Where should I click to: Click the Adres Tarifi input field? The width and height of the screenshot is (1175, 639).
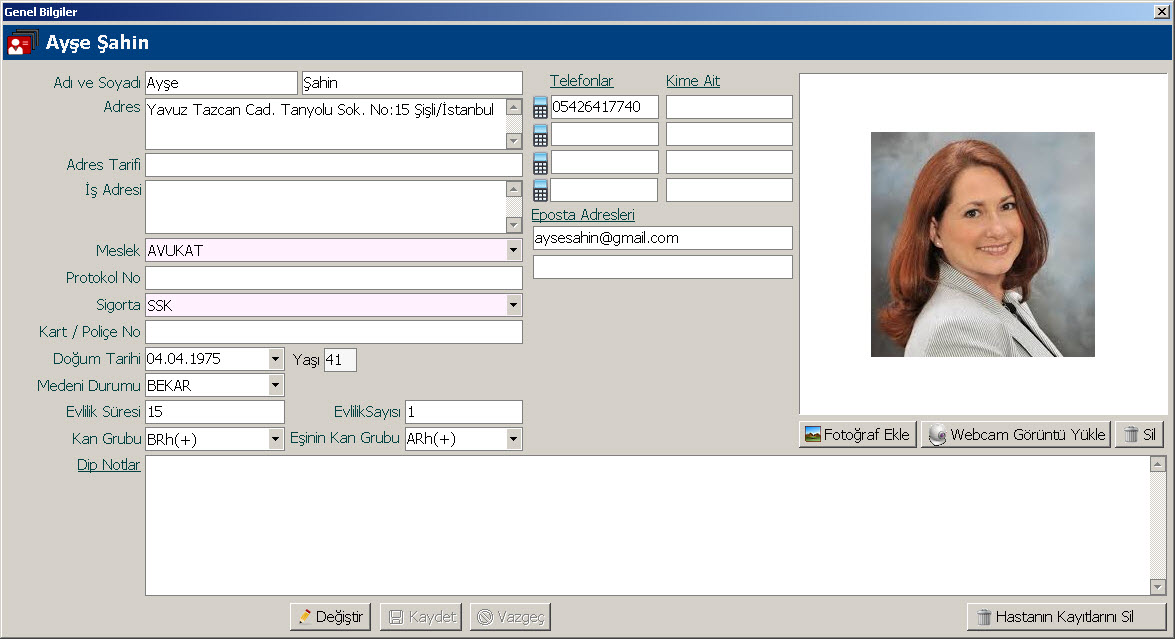point(333,165)
